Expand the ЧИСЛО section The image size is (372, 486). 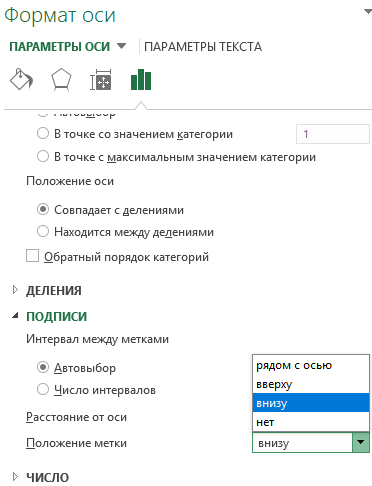pyautogui.click(x=15, y=477)
